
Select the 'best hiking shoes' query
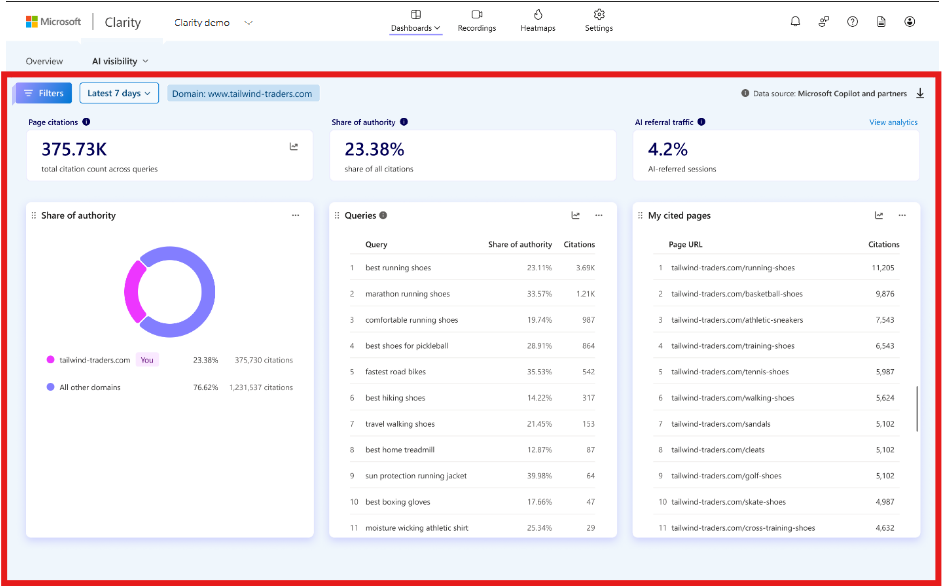point(472,398)
